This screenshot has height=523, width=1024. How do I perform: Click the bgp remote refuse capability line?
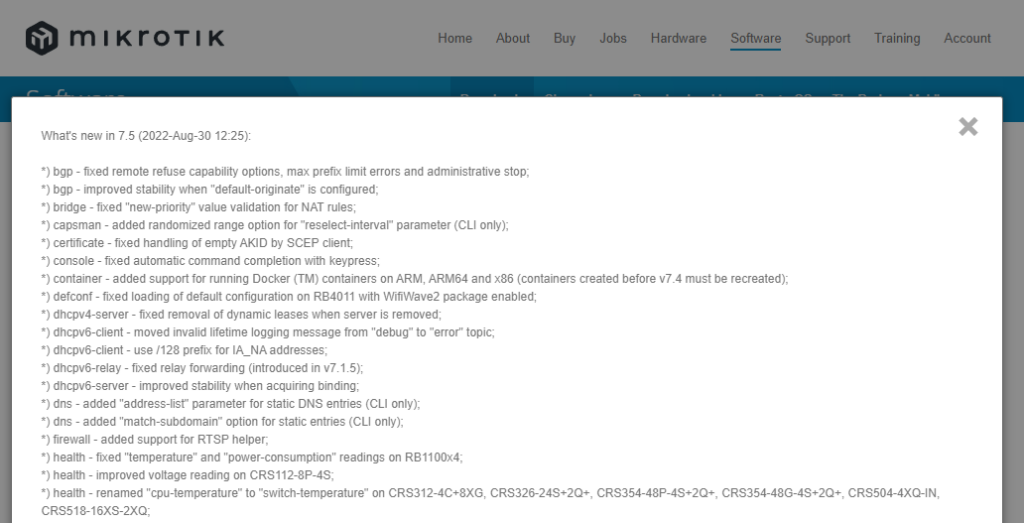[285, 172]
